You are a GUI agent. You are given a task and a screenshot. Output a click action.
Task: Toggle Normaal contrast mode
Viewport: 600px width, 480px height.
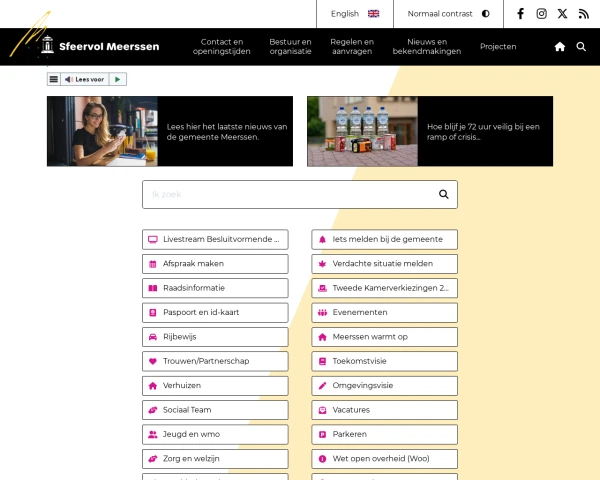[449, 14]
